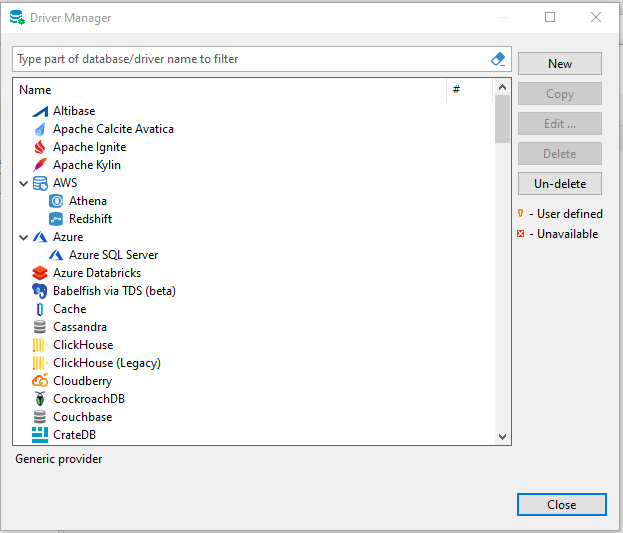The width and height of the screenshot is (623, 533).
Task: Click the Altibase driver icon
Action: (40, 111)
